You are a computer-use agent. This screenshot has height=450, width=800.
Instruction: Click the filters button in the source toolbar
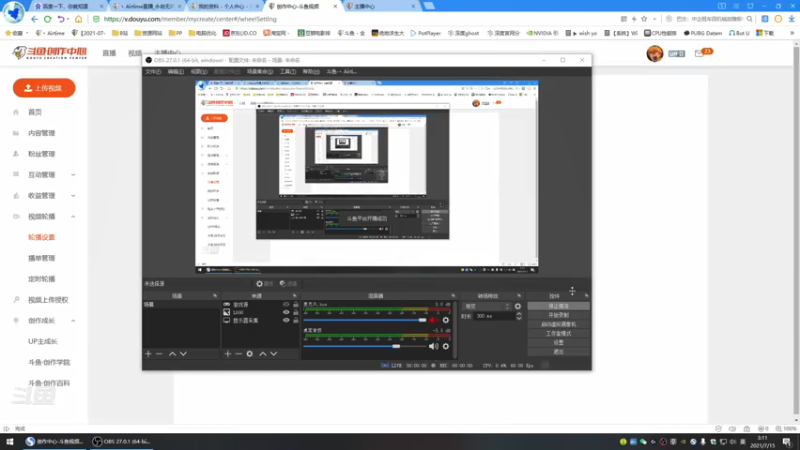[x=288, y=284]
